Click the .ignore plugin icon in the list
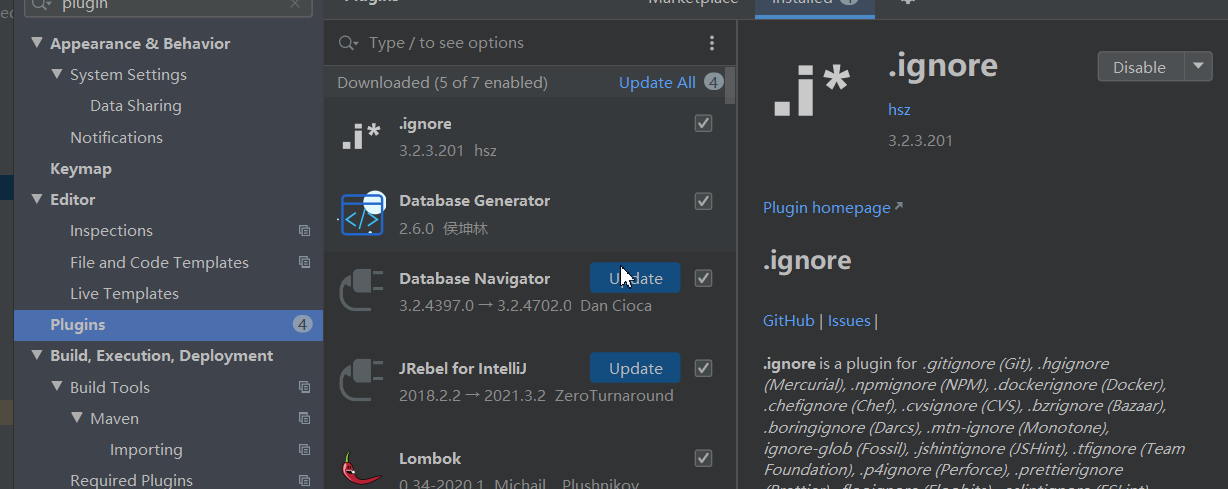This screenshot has height=489, width=1228. (361, 137)
